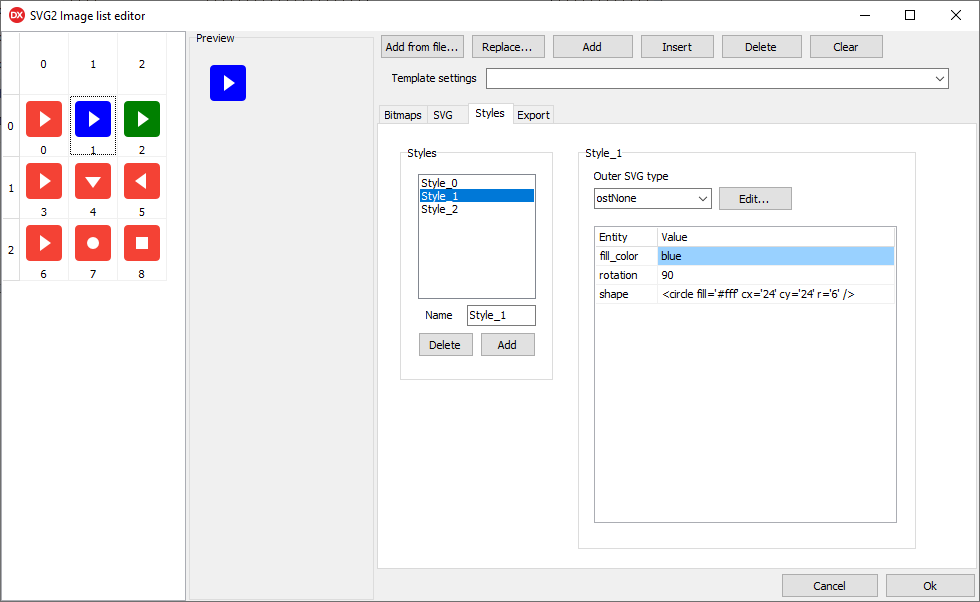The height and width of the screenshot is (602, 980).
Task: Click the Add from file... button
Action: [x=422, y=47]
